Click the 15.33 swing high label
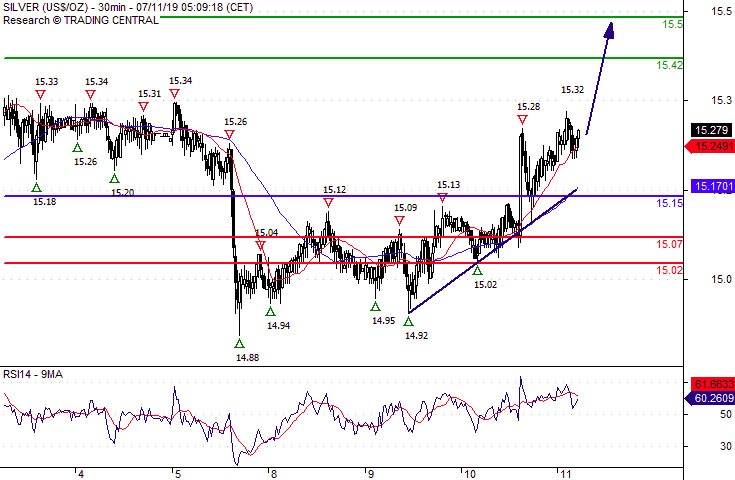The image size is (735, 480). (x=46, y=82)
